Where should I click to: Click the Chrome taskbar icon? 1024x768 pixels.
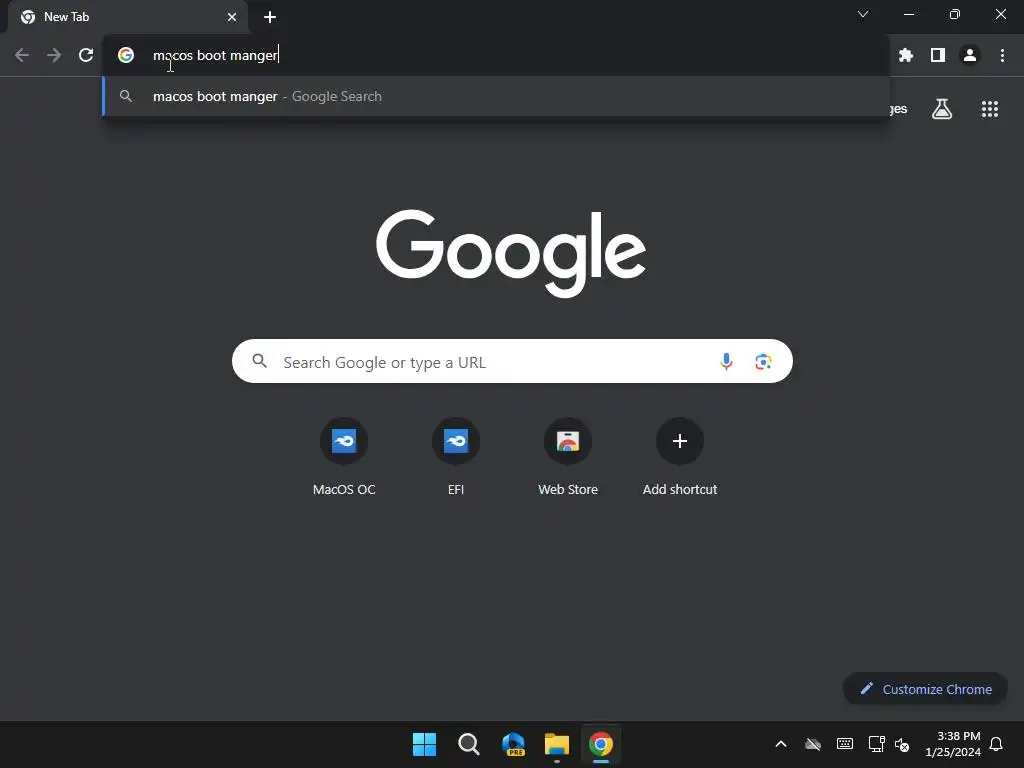tap(601, 744)
